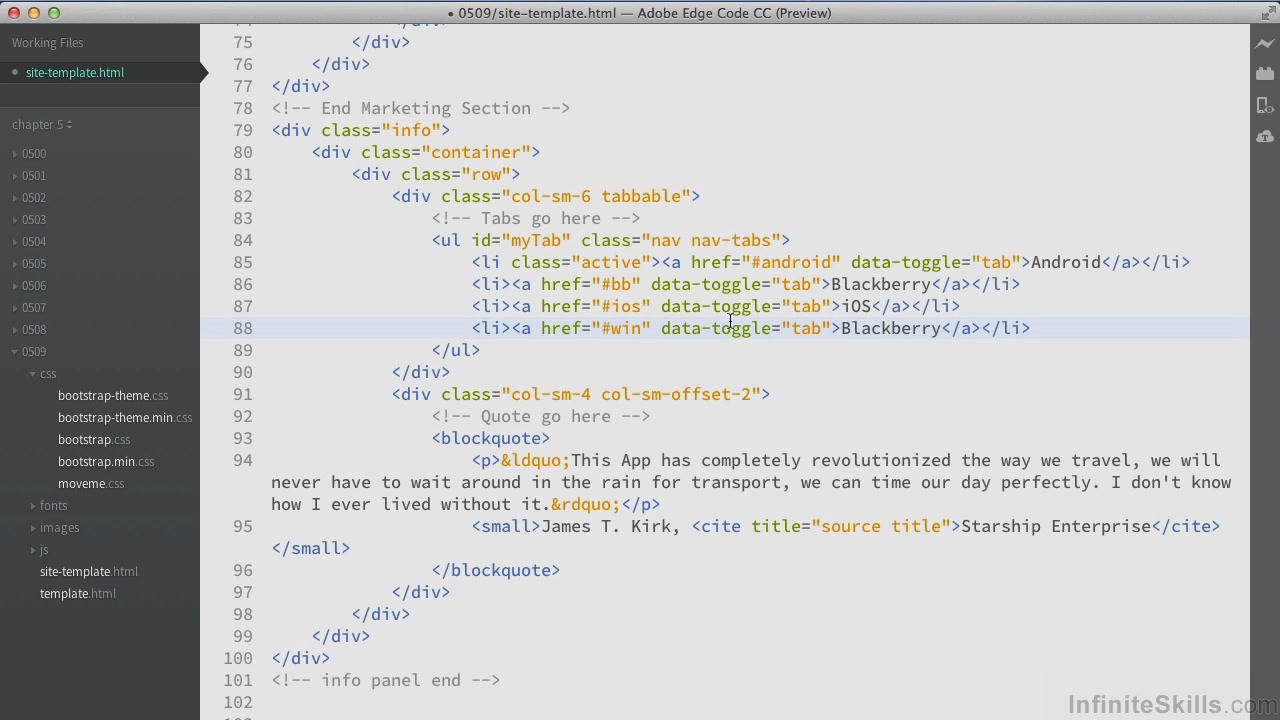1280x720 pixels.
Task: Expand the 0505 folder
Action: pyautogui.click(x=15, y=264)
